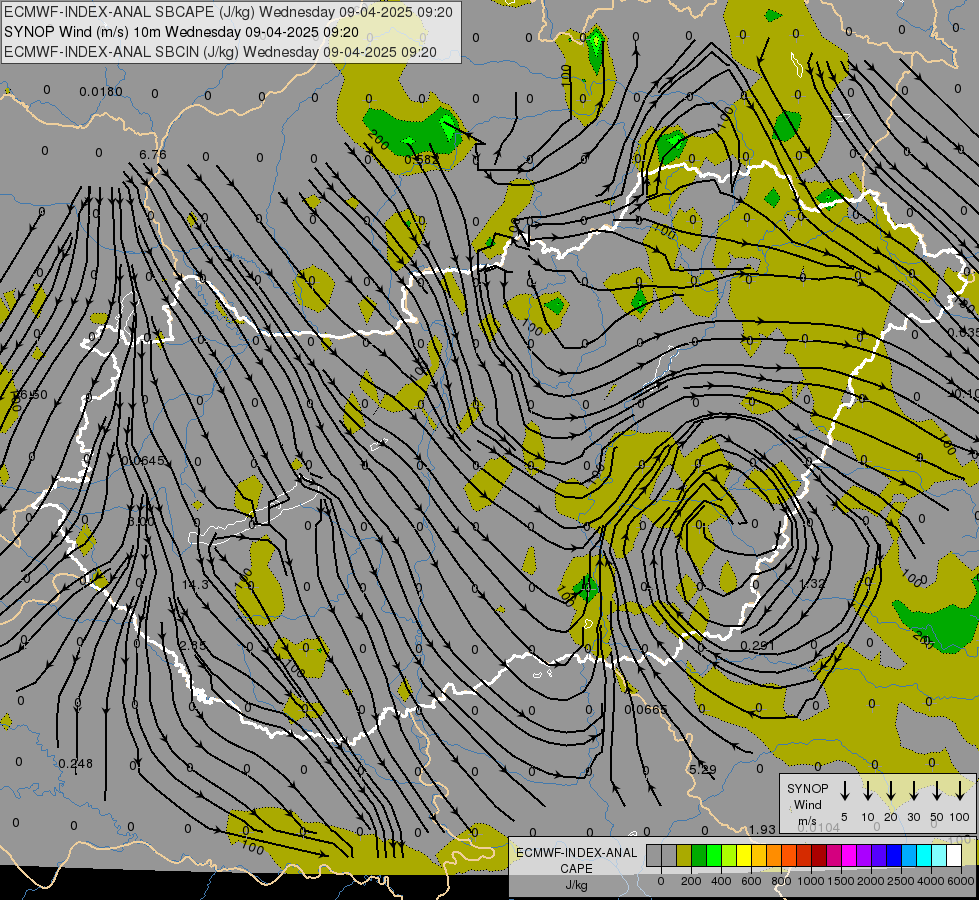Click the 'J/kg' legend unit label
The width and height of the screenshot is (979, 900).
pyautogui.click(x=576, y=885)
